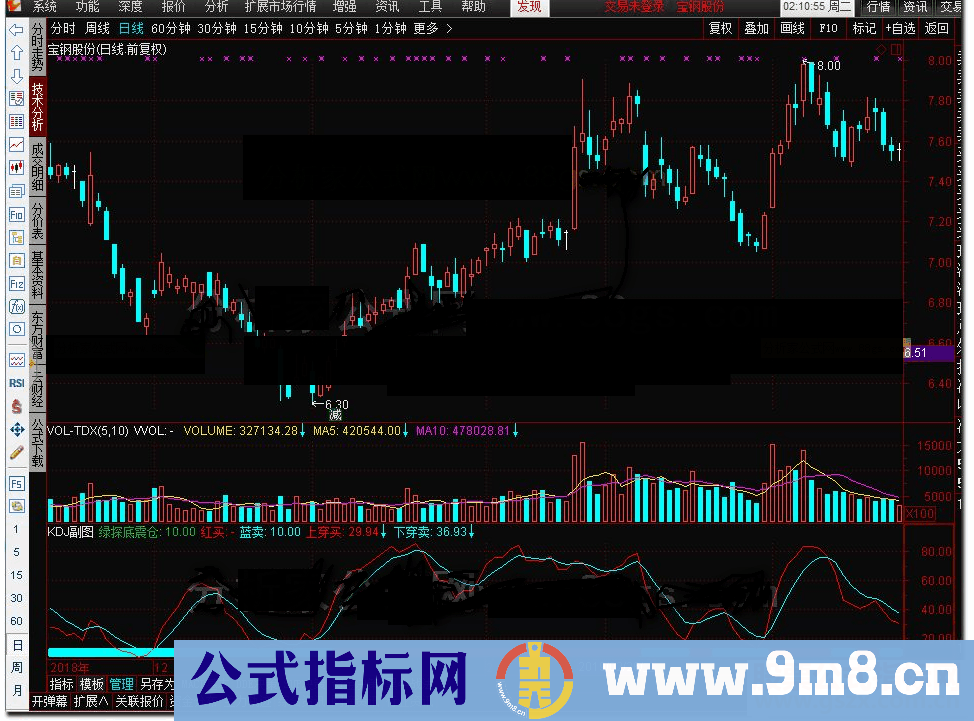Click 交易未登录 to log in for trading
974x721 pixels.
tap(634, 7)
